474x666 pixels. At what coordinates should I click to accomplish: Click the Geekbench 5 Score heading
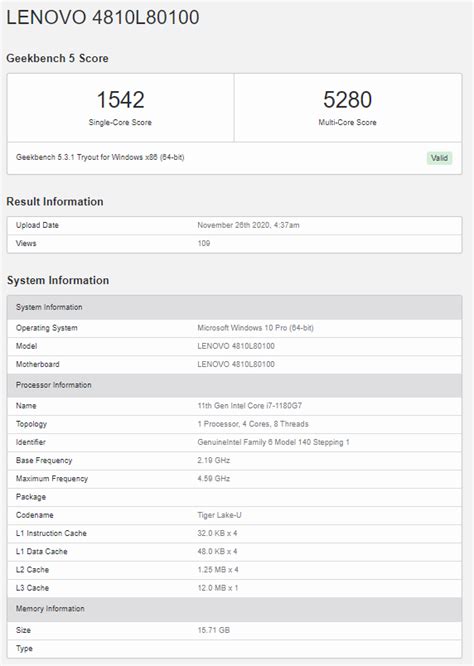[57, 58]
